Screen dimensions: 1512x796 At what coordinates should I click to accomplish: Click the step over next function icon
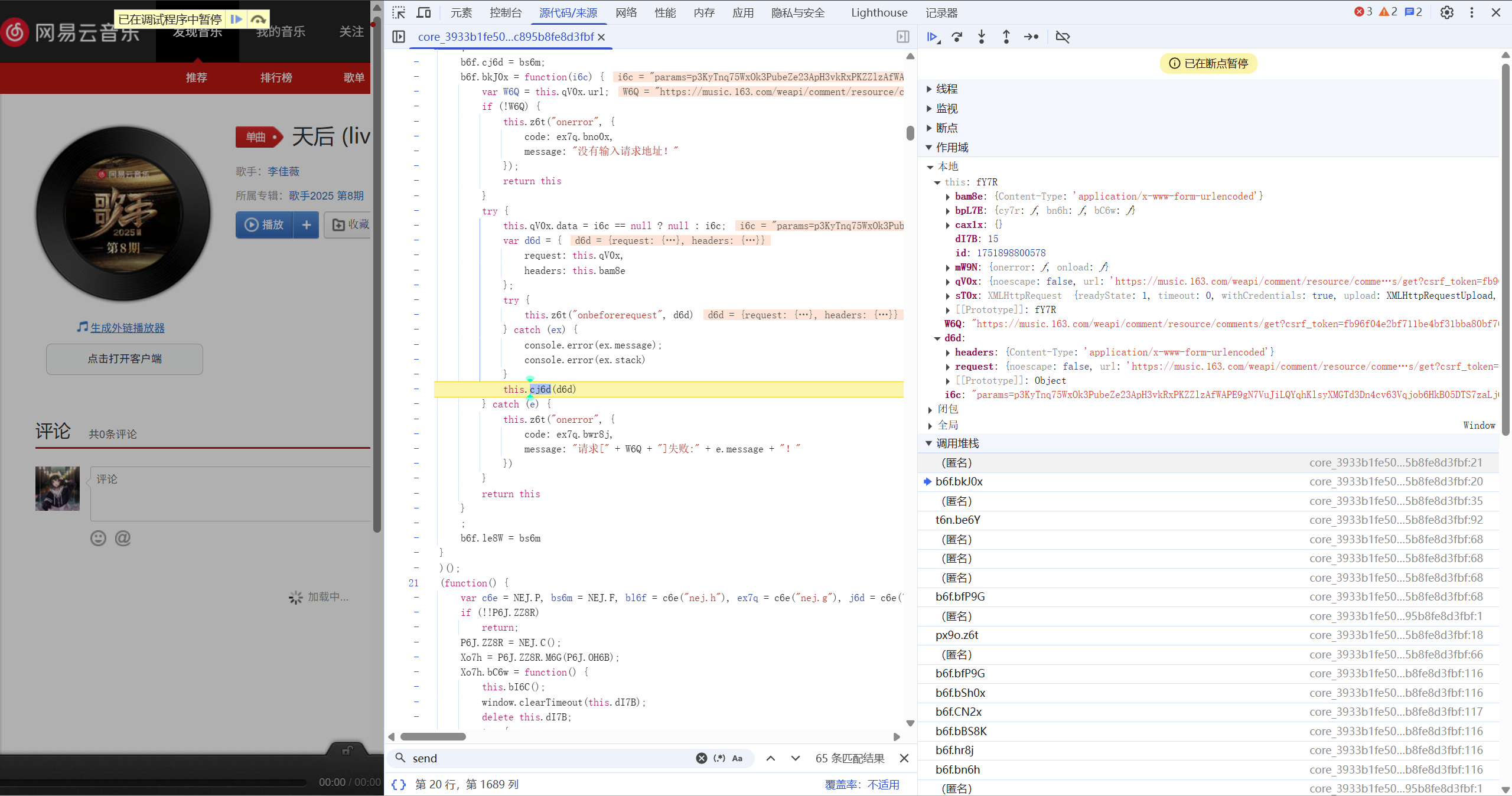tap(957, 37)
